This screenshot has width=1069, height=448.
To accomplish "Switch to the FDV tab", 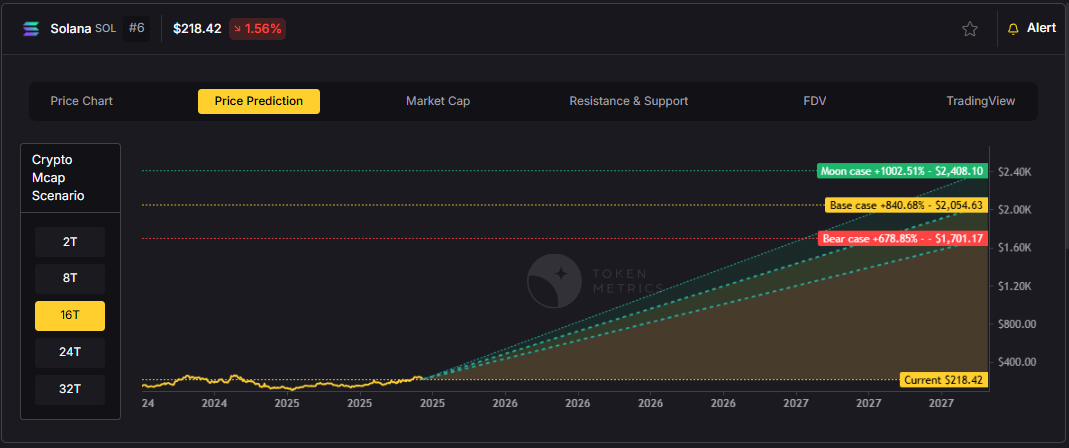I will 815,101.
